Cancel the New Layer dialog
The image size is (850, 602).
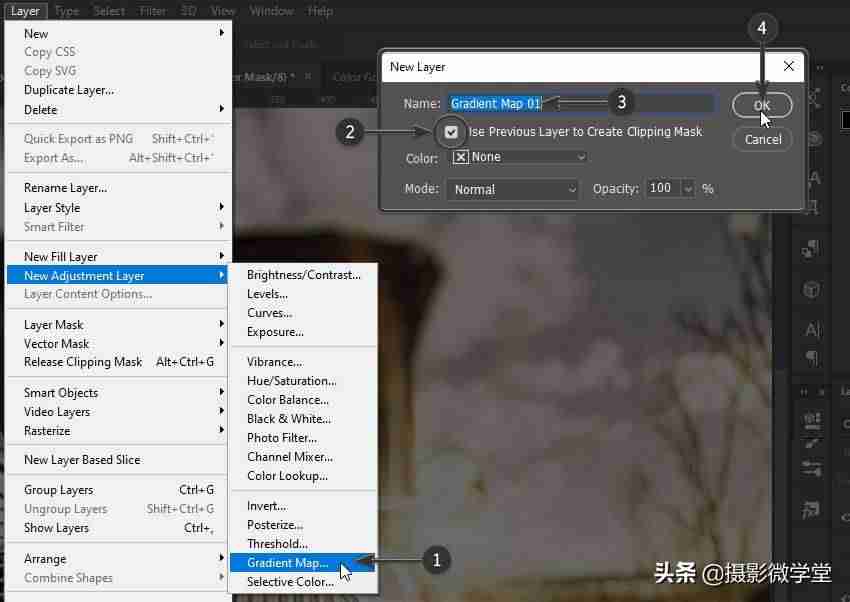(763, 140)
